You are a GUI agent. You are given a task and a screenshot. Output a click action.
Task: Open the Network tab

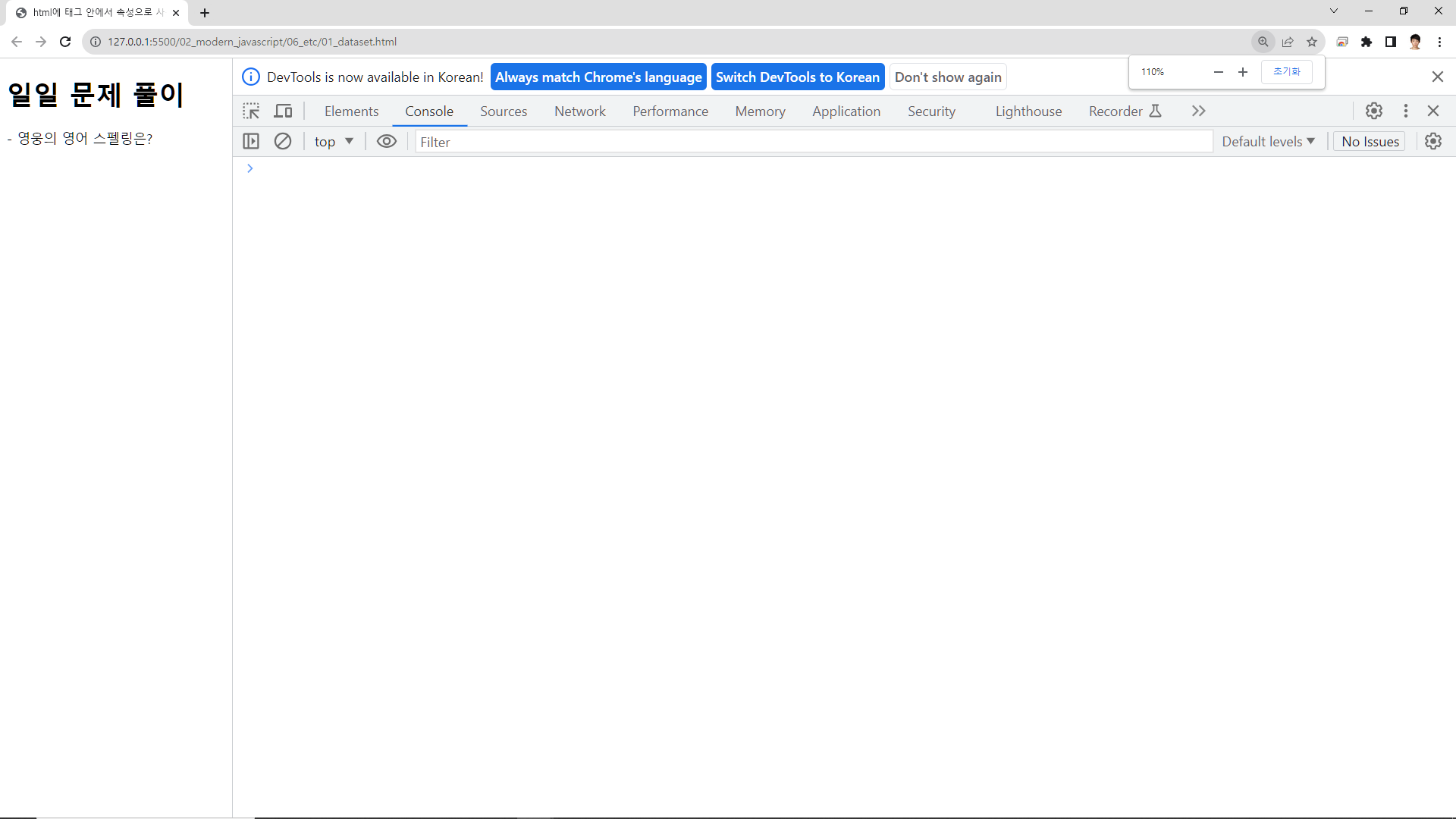pyautogui.click(x=579, y=111)
